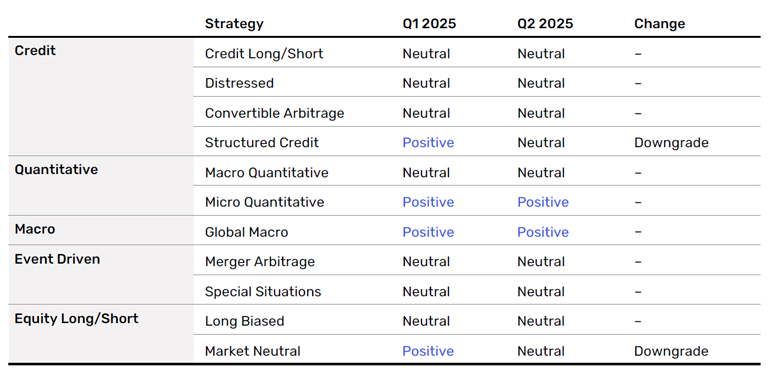Click the Distressed strategy cell
Viewport: 770px width, 370px height.
239,83
